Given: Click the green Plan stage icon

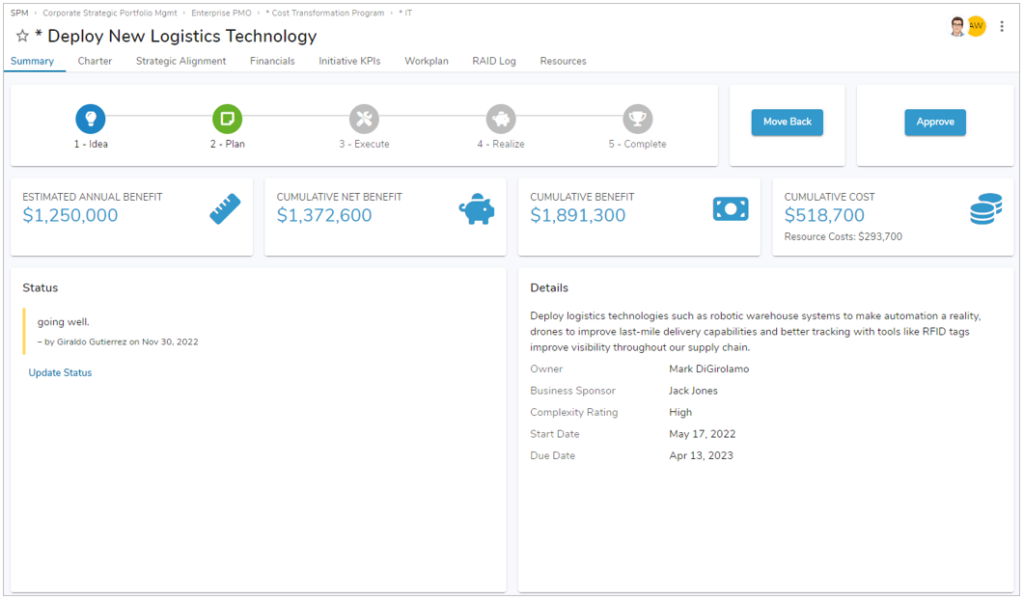Looking at the screenshot, I should [227, 118].
